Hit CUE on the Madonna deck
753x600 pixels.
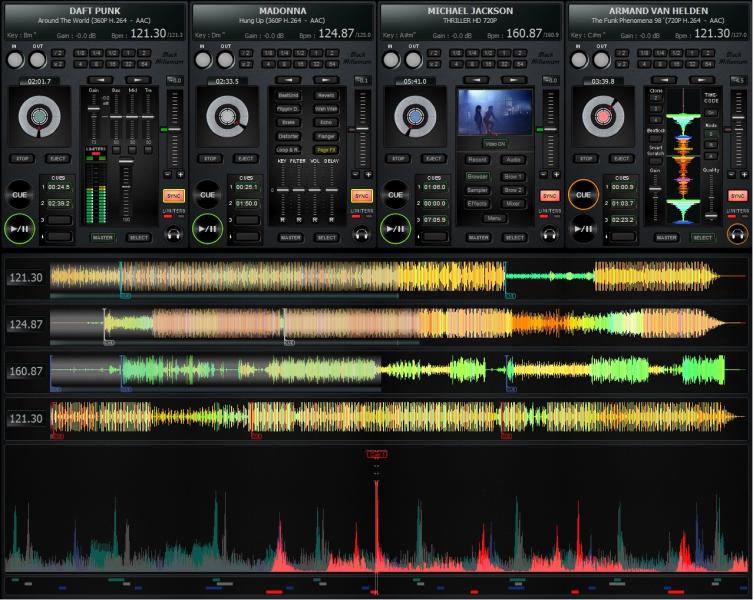207,195
